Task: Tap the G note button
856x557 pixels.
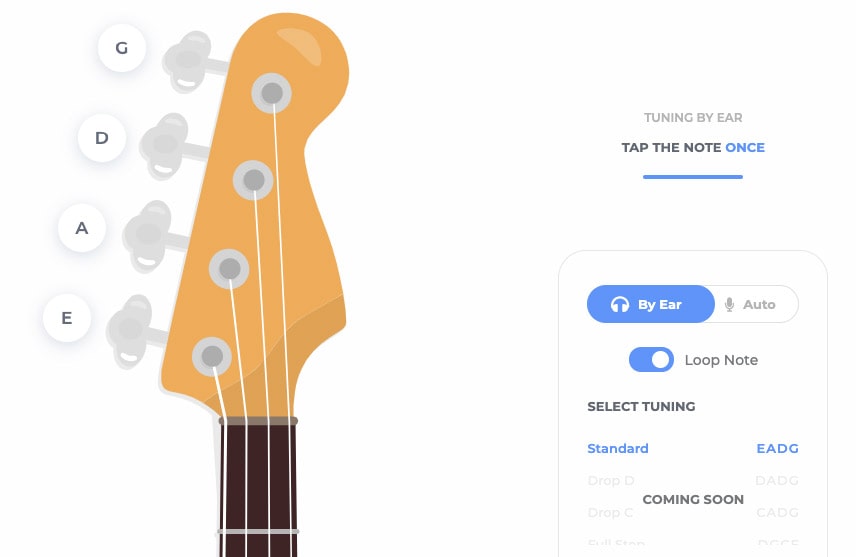Action: [122, 48]
